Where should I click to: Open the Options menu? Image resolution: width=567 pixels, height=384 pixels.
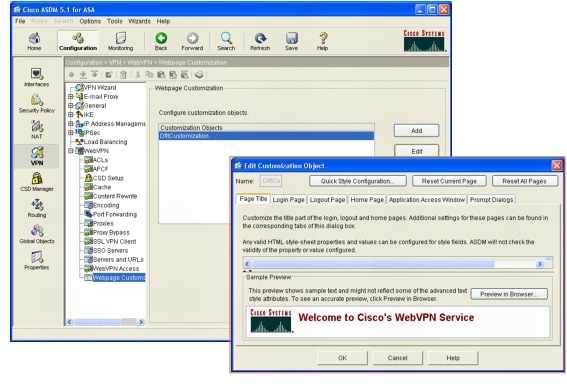[90, 21]
